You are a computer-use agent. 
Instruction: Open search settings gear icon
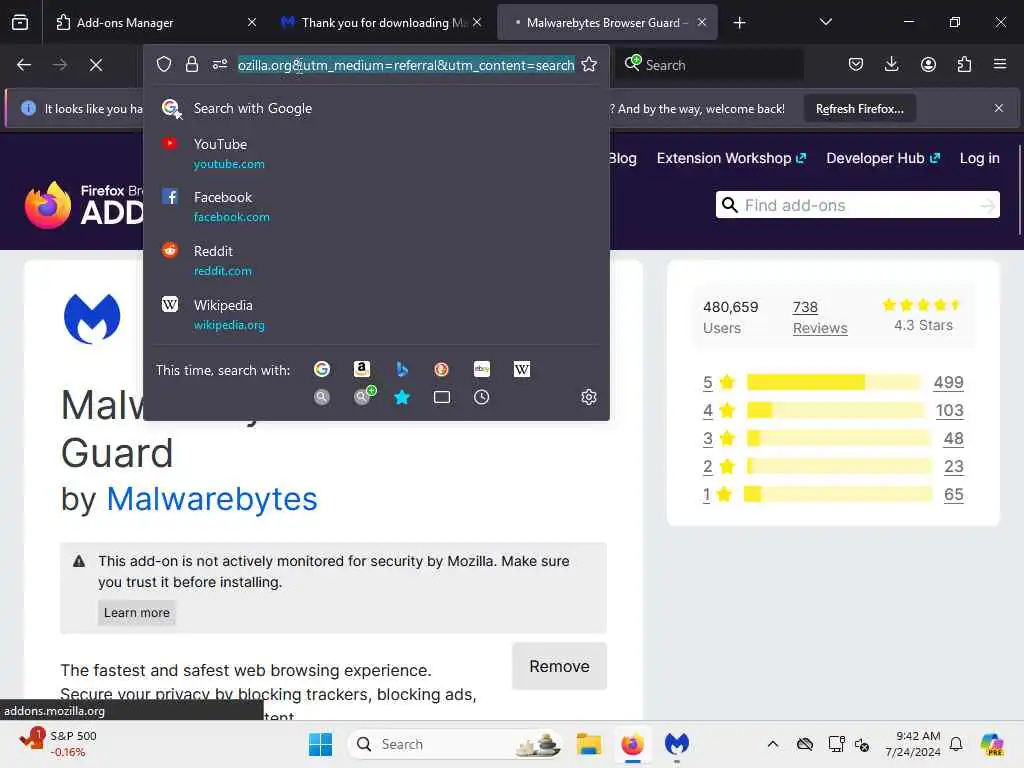[x=588, y=397]
